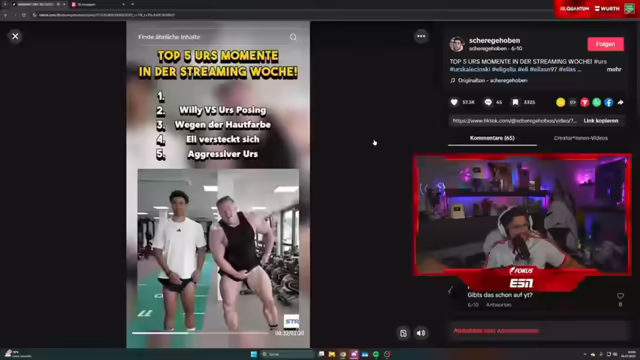Click the search magnifier in the video
Screen dimensions: 640x360
(293, 37)
